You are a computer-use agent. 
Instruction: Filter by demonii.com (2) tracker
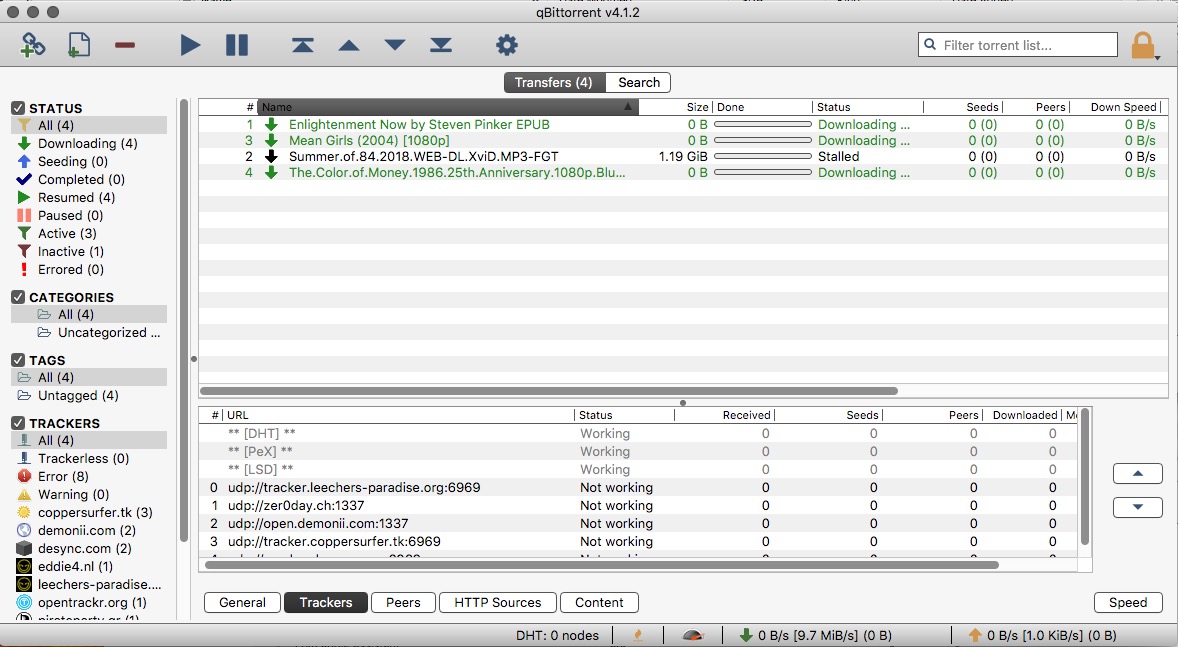coord(89,531)
